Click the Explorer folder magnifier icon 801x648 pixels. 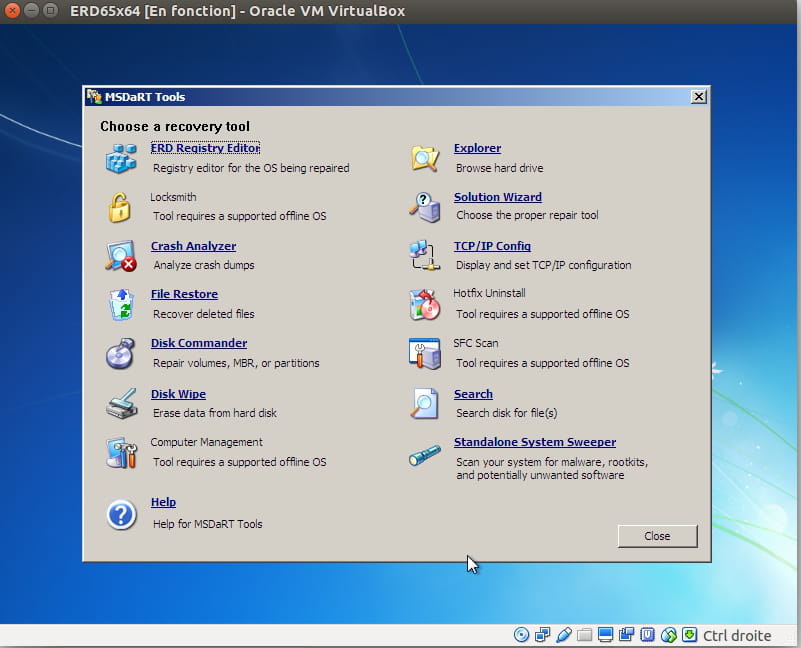click(x=425, y=158)
